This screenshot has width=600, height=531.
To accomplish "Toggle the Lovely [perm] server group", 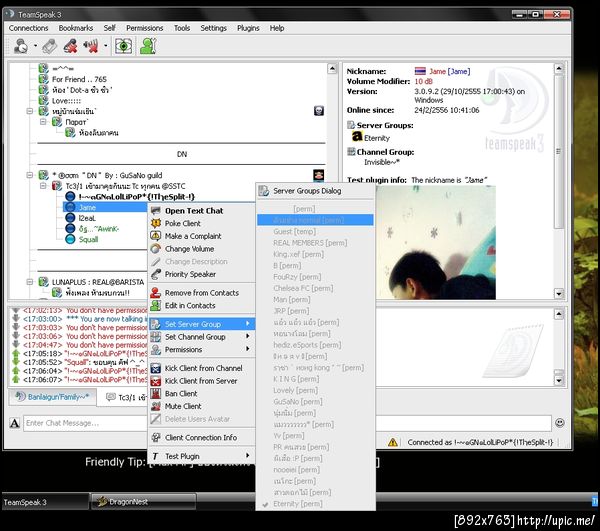I will coord(315,390).
